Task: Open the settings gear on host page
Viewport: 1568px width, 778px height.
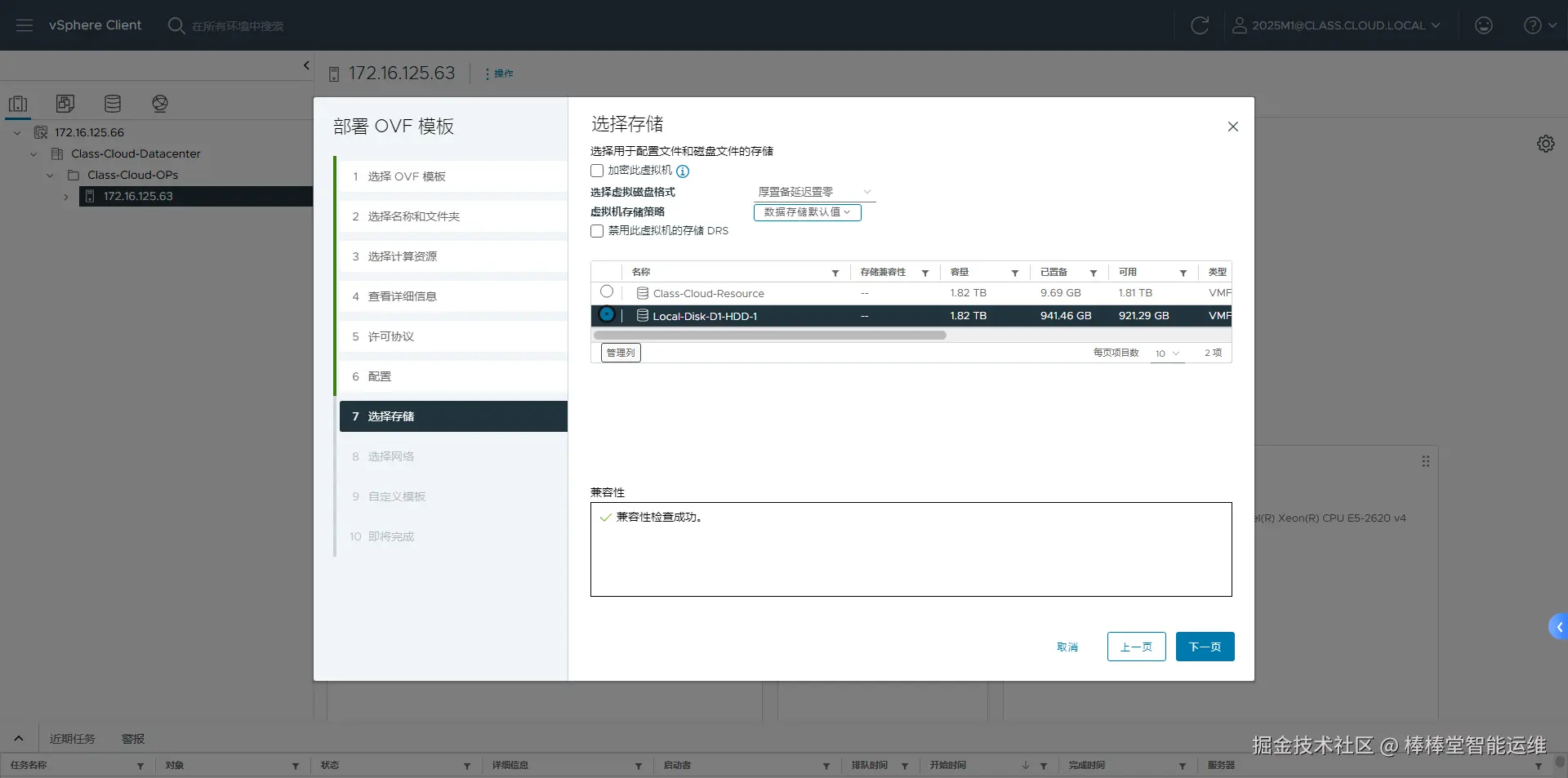Action: click(1546, 144)
